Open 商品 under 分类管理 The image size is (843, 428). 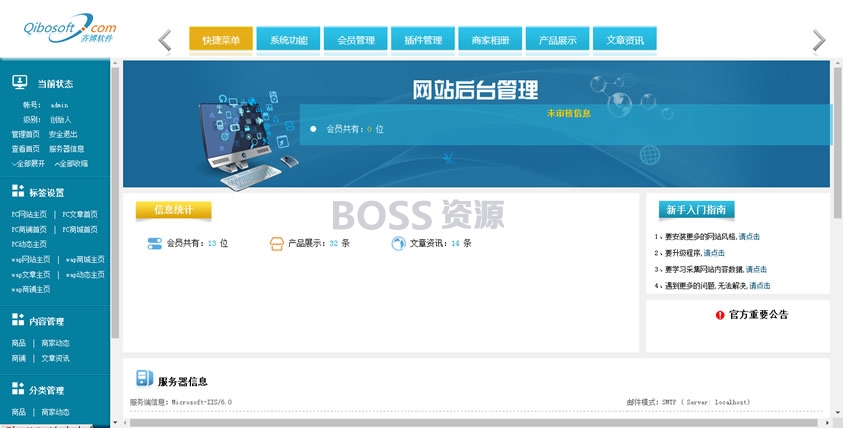click(x=18, y=412)
